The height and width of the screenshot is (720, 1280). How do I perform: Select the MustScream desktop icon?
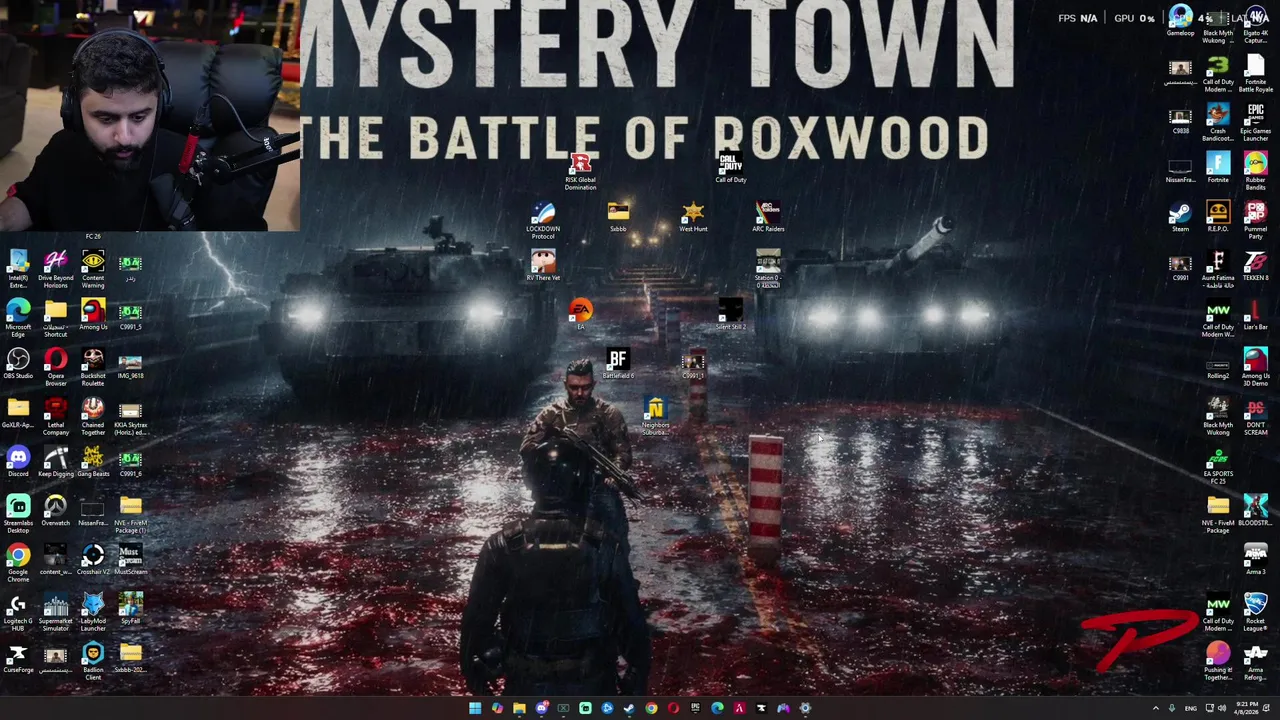(x=130, y=561)
